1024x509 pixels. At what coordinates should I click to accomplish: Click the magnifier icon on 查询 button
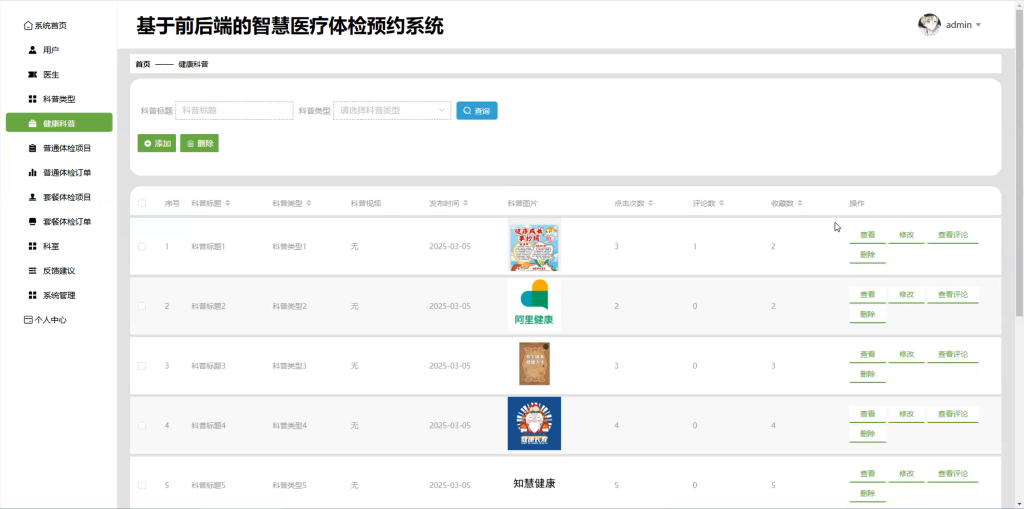click(467, 111)
